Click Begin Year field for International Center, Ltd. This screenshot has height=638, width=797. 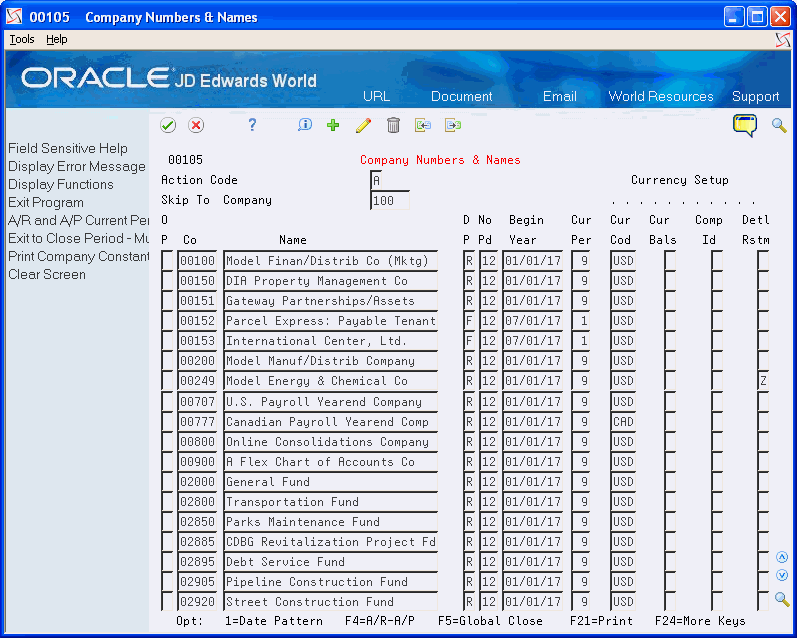(533, 341)
